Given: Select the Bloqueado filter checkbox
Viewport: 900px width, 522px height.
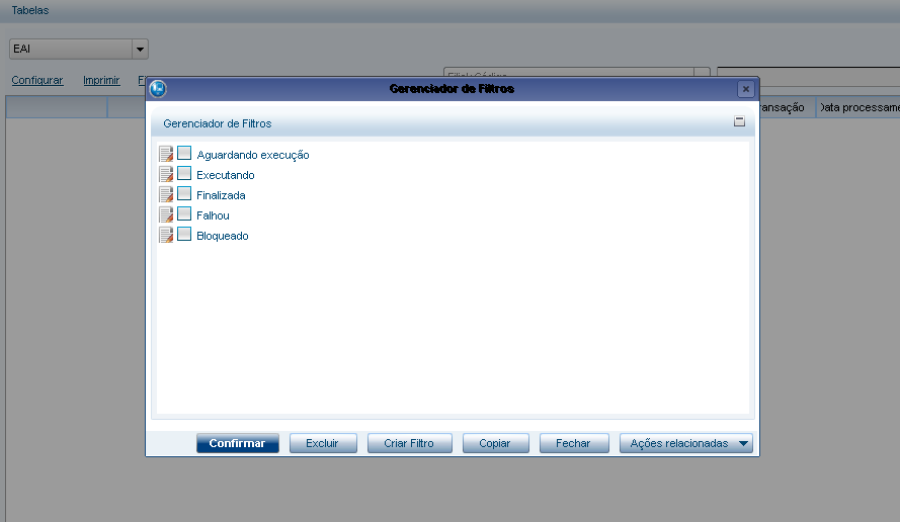Looking at the screenshot, I should pyautogui.click(x=184, y=234).
